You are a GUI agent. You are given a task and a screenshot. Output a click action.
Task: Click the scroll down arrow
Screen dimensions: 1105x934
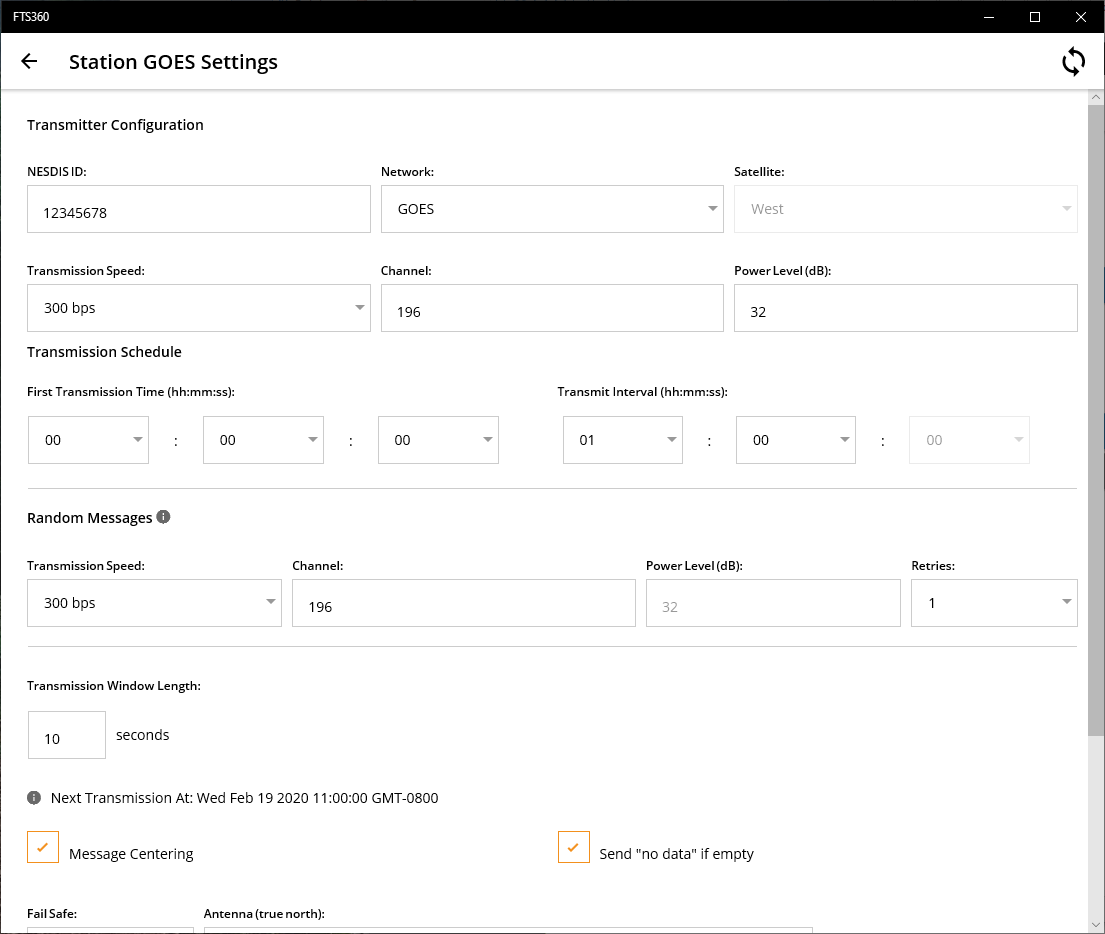point(1095,924)
